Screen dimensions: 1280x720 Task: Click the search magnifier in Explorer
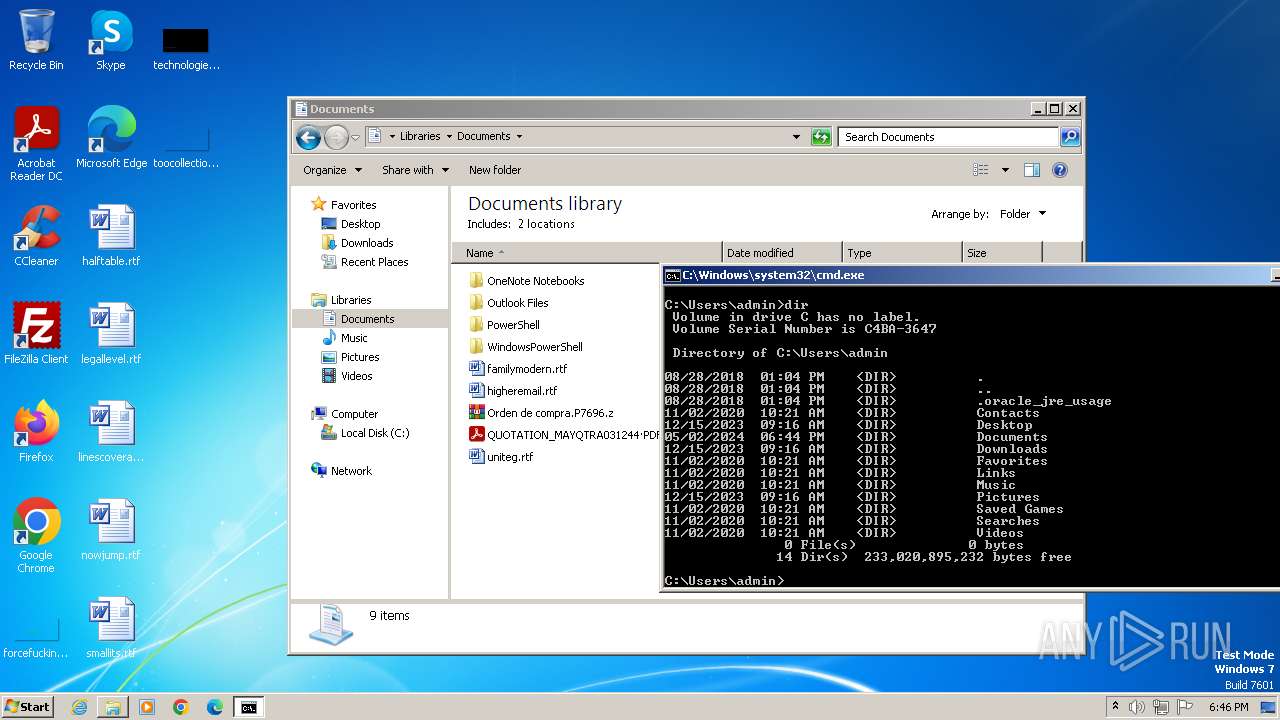pos(1070,137)
